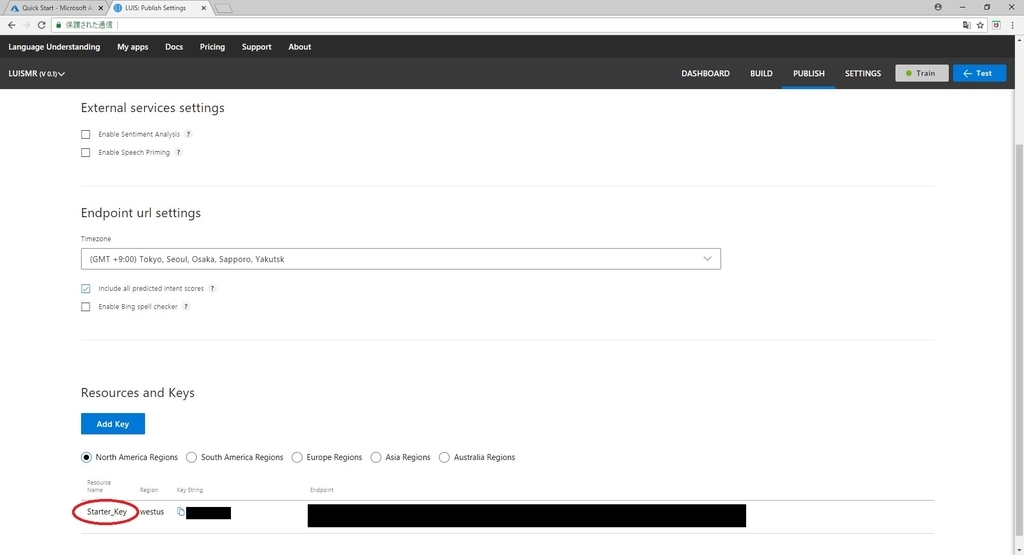Enable Sentiment Analysis checkbox
Screen dimensions: 1024x555
point(86,135)
